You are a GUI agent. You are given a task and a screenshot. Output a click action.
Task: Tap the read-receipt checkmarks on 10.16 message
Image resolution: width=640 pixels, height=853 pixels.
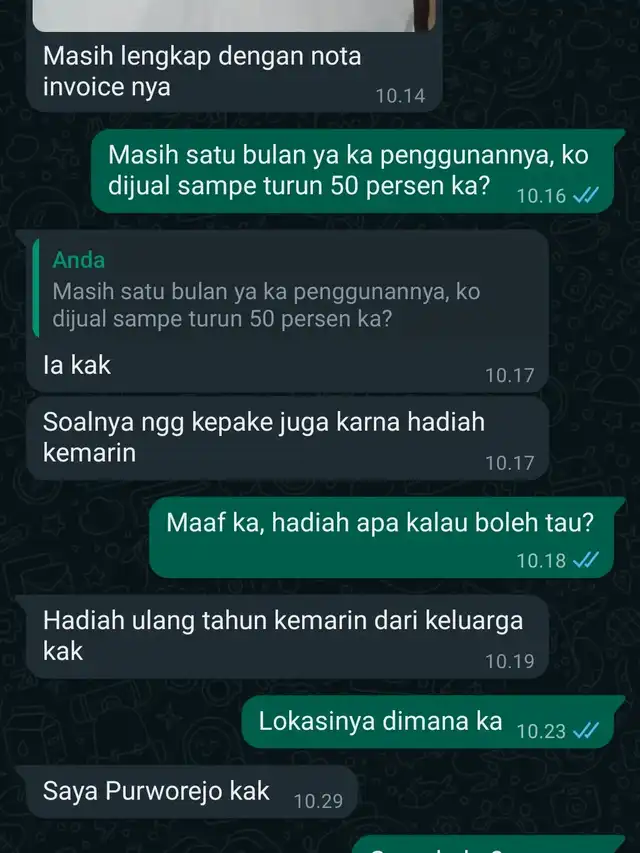click(x=586, y=195)
